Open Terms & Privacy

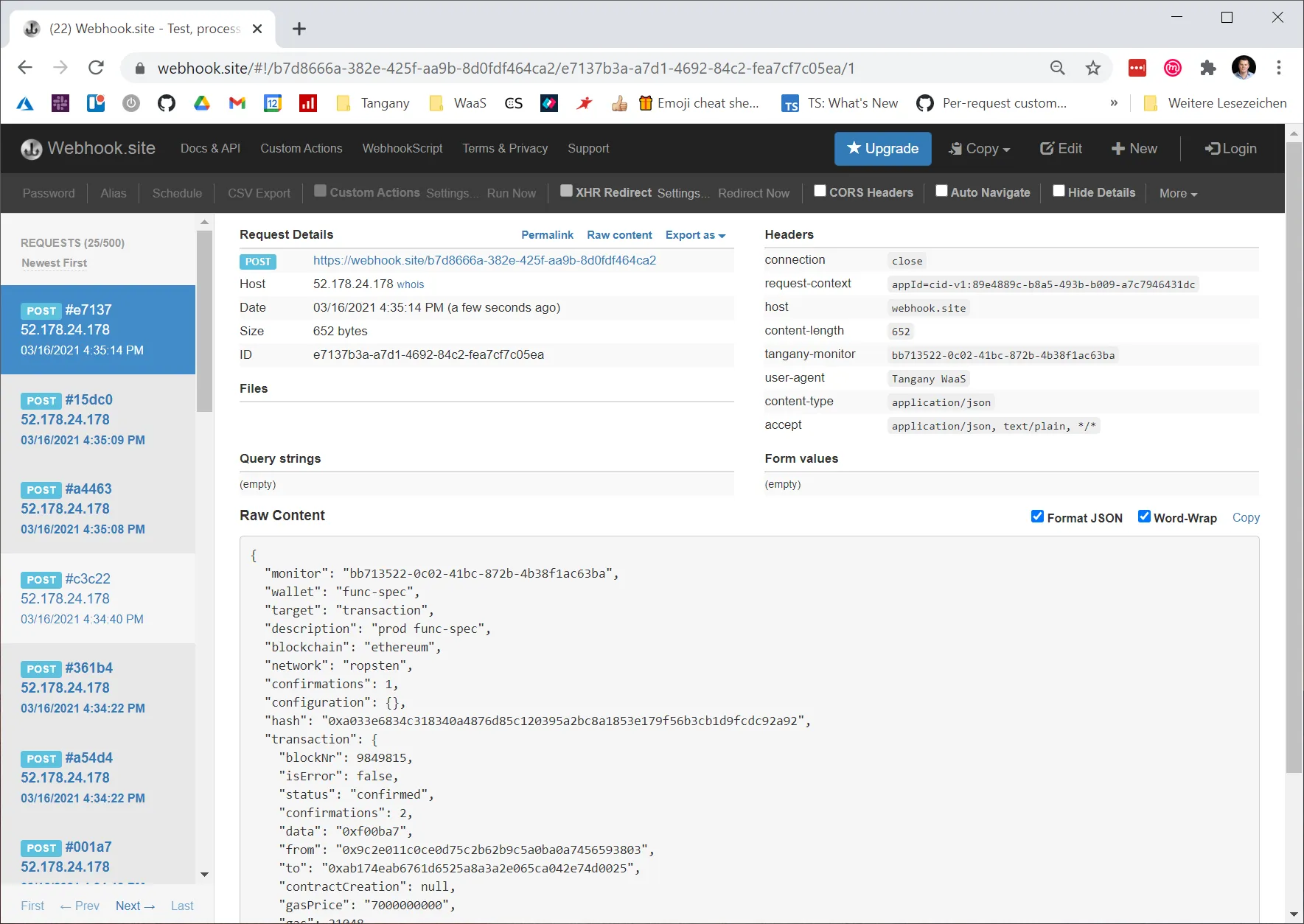click(x=505, y=148)
